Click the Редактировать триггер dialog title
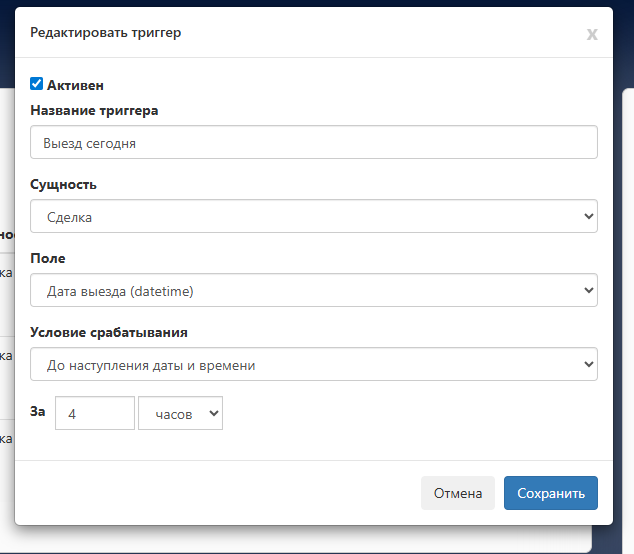Image resolution: width=634 pixels, height=554 pixels. coord(106,33)
